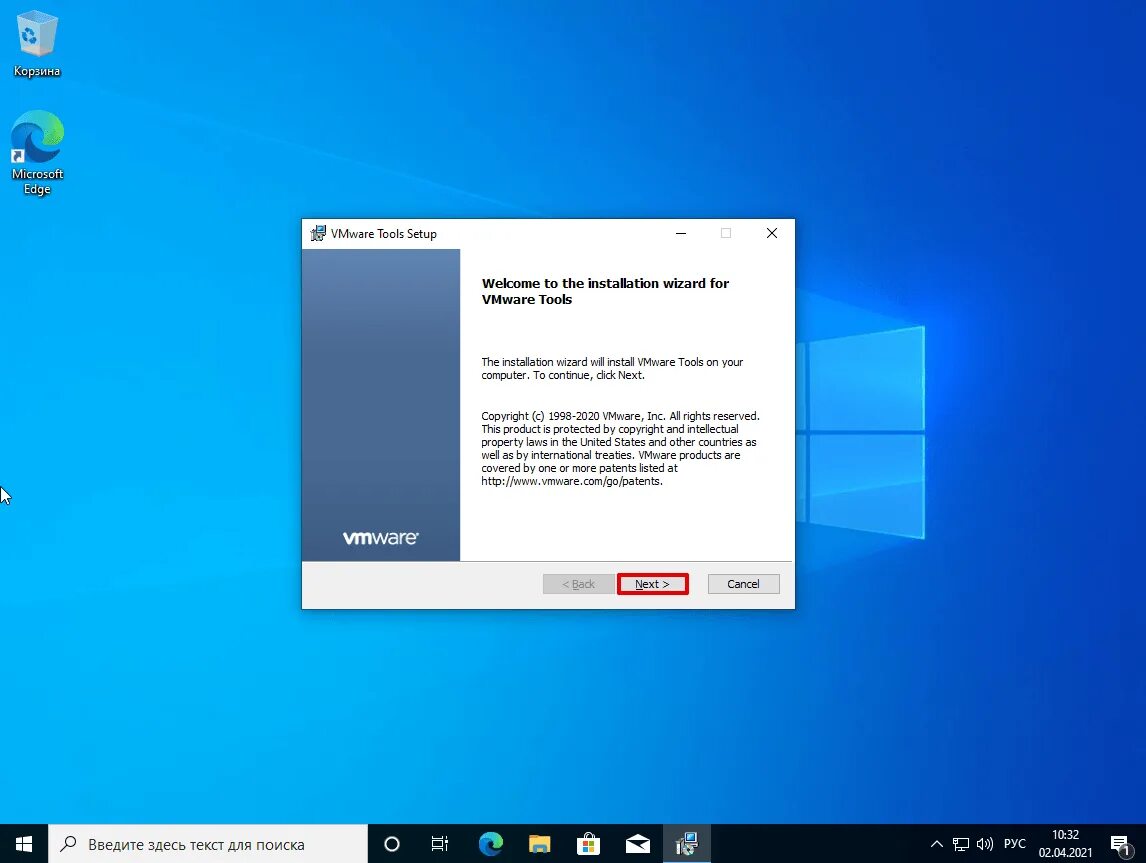Open File Explorer from the taskbar

click(539, 844)
